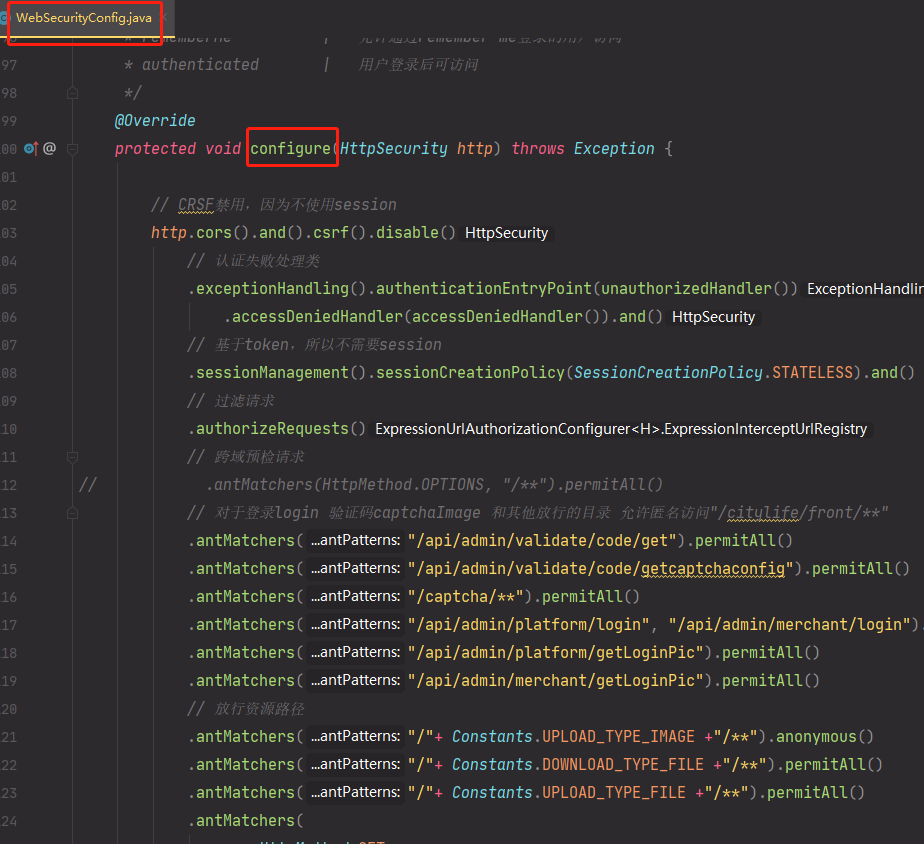Click the authorizeRequests() call
The image size is (924, 844).
280,428
